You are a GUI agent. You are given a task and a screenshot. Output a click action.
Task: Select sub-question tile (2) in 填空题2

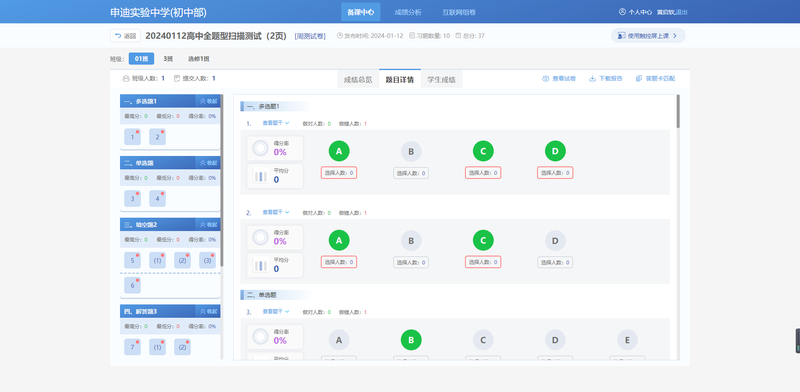pyautogui.click(x=182, y=260)
